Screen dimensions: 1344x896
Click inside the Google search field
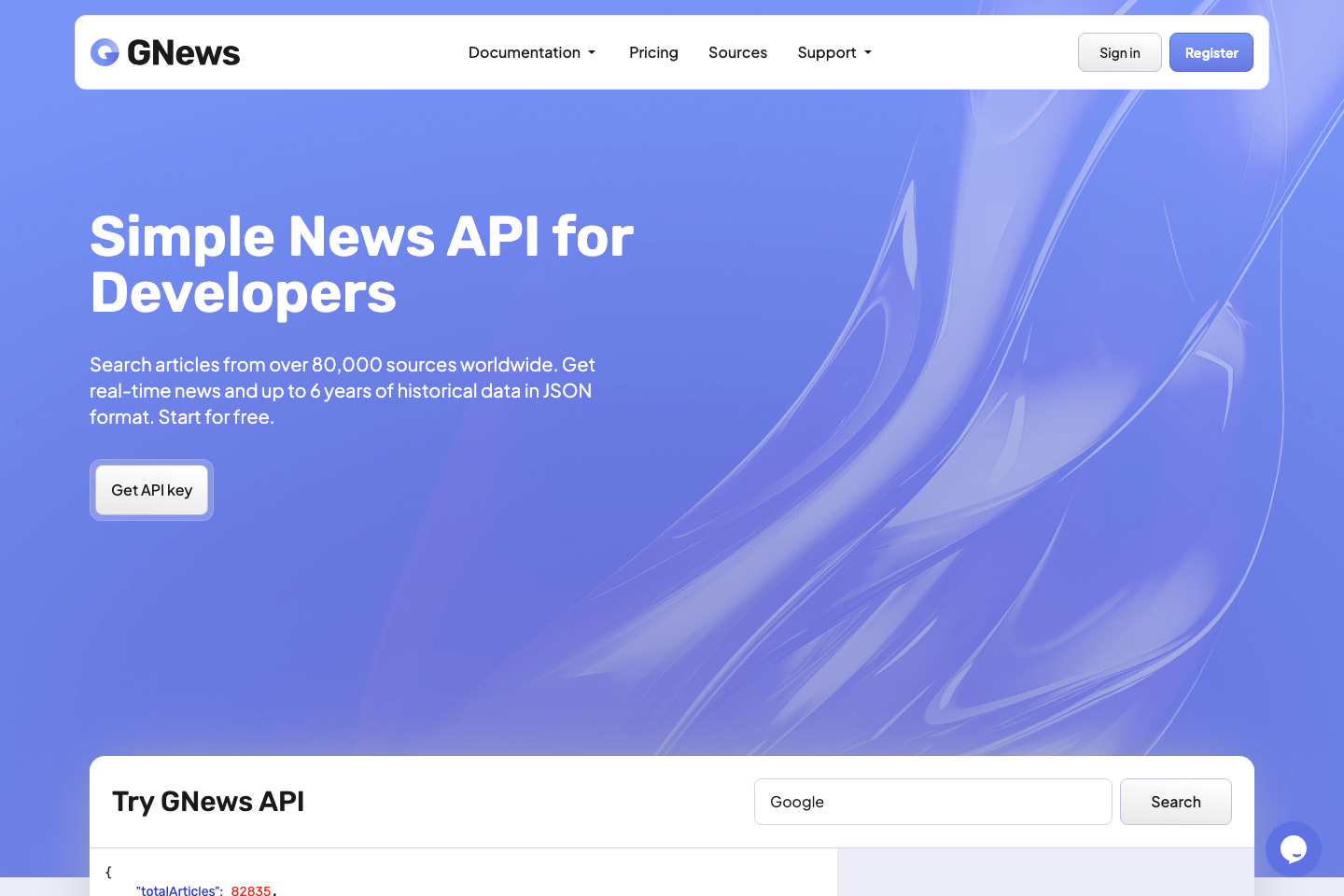coord(932,801)
